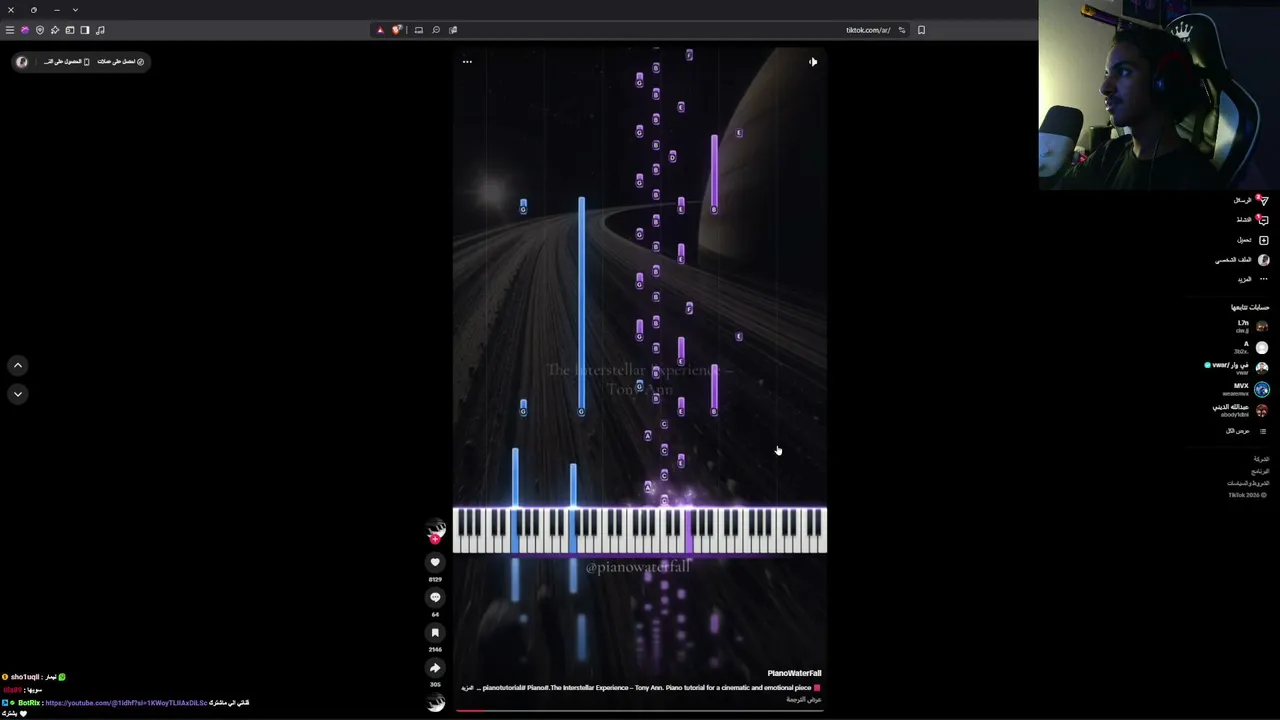The width and height of the screenshot is (1280, 720).
Task: Toggle the browser sidebar panel icon
Action: [x=84, y=30]
